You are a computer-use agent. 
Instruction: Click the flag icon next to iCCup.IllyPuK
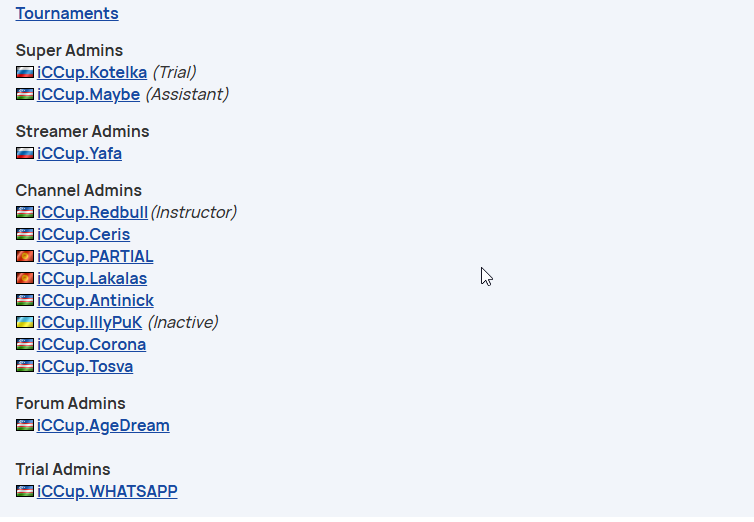[x=25, y=322]
